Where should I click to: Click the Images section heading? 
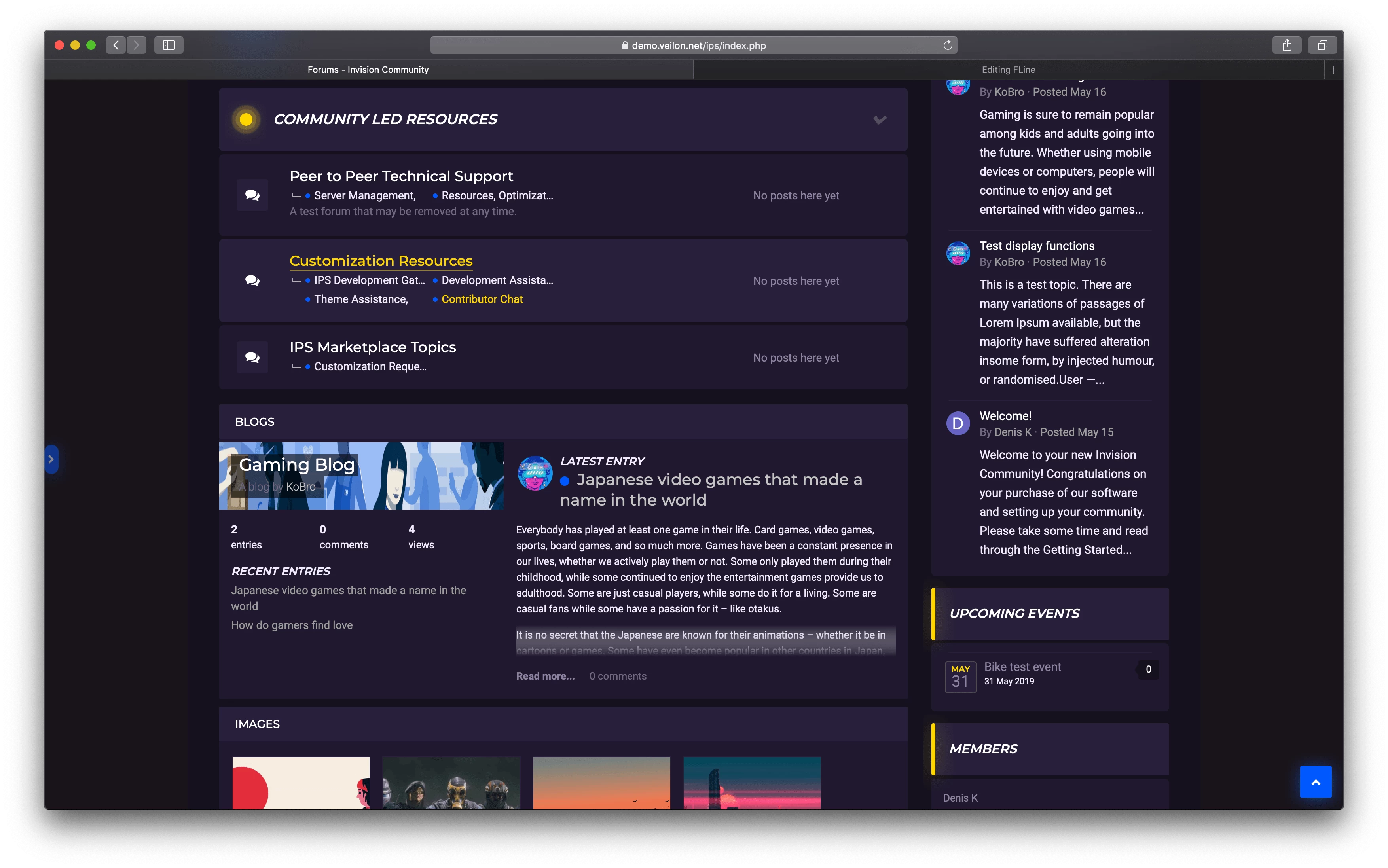coord(257,724)
